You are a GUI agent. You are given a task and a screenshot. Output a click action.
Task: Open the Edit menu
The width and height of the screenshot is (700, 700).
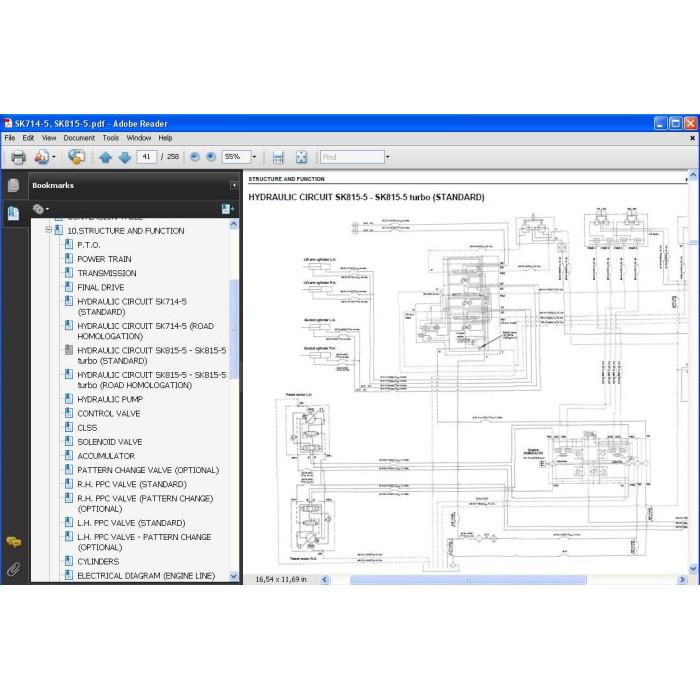(28, 138)
